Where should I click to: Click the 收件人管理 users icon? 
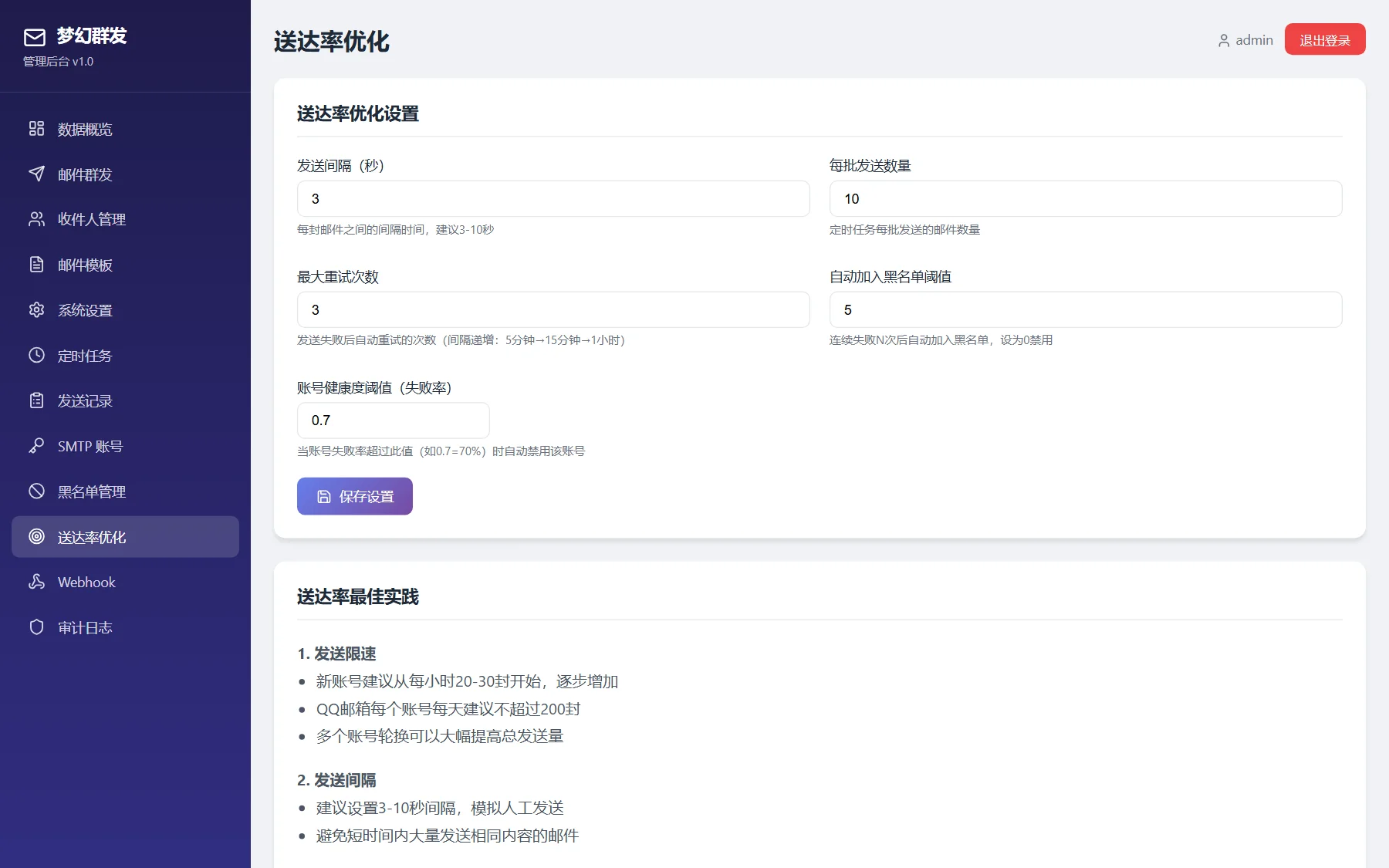36,219
